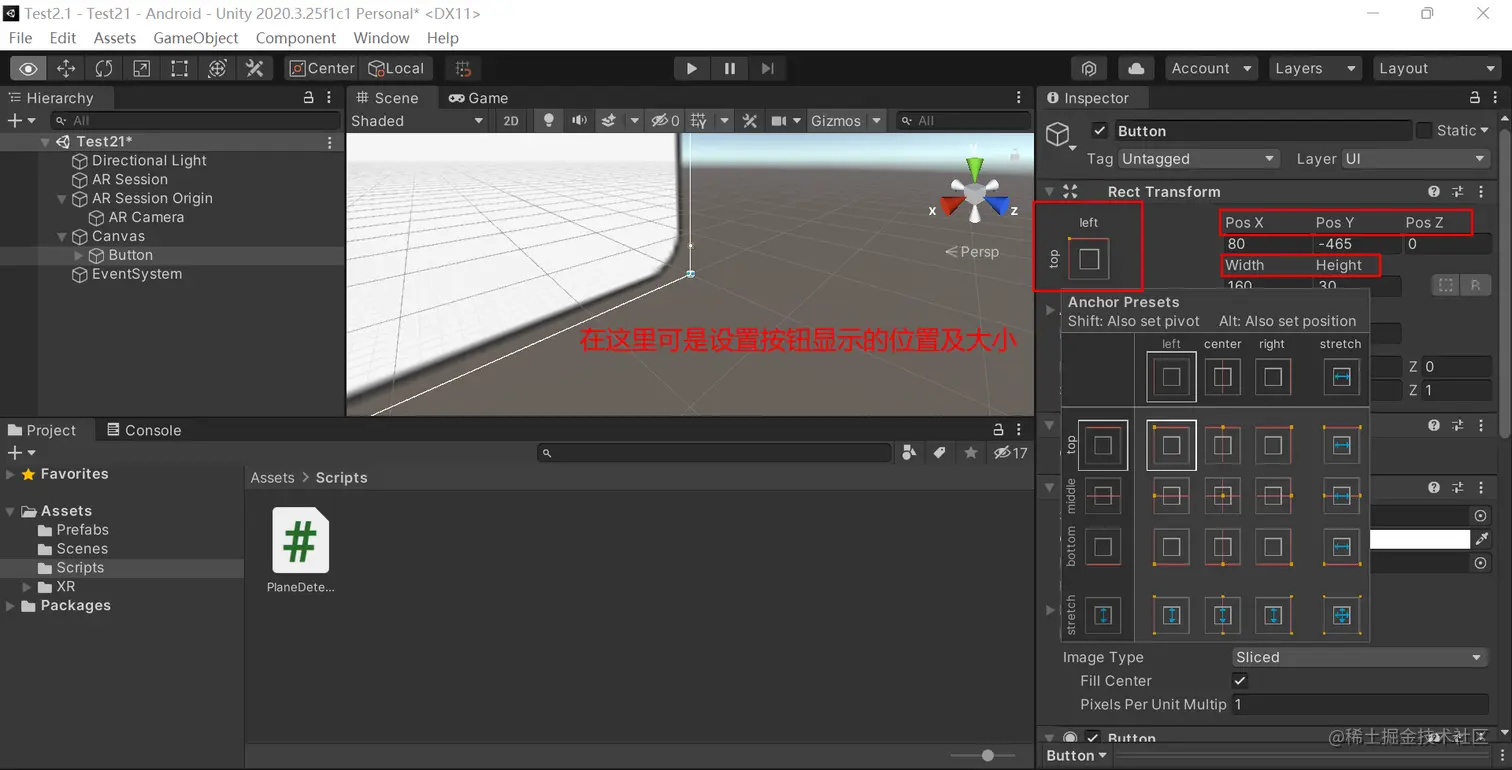Screen dimensions: 1512x770
Task: Open the Collab cloud icon
Action: [1136, 68]
